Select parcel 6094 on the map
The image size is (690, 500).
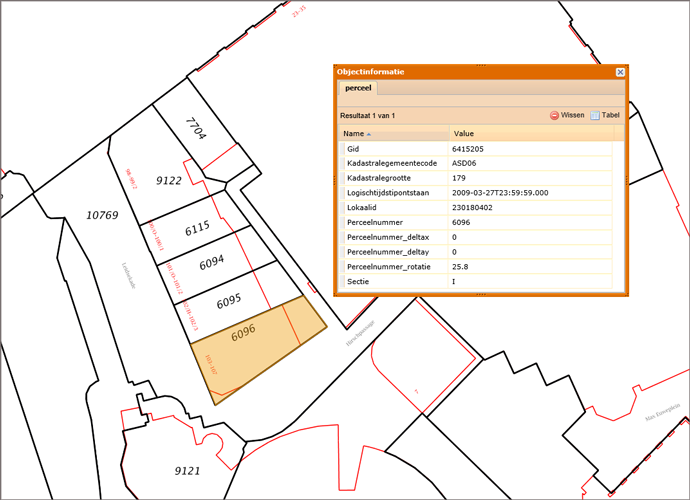click(212, 263)
